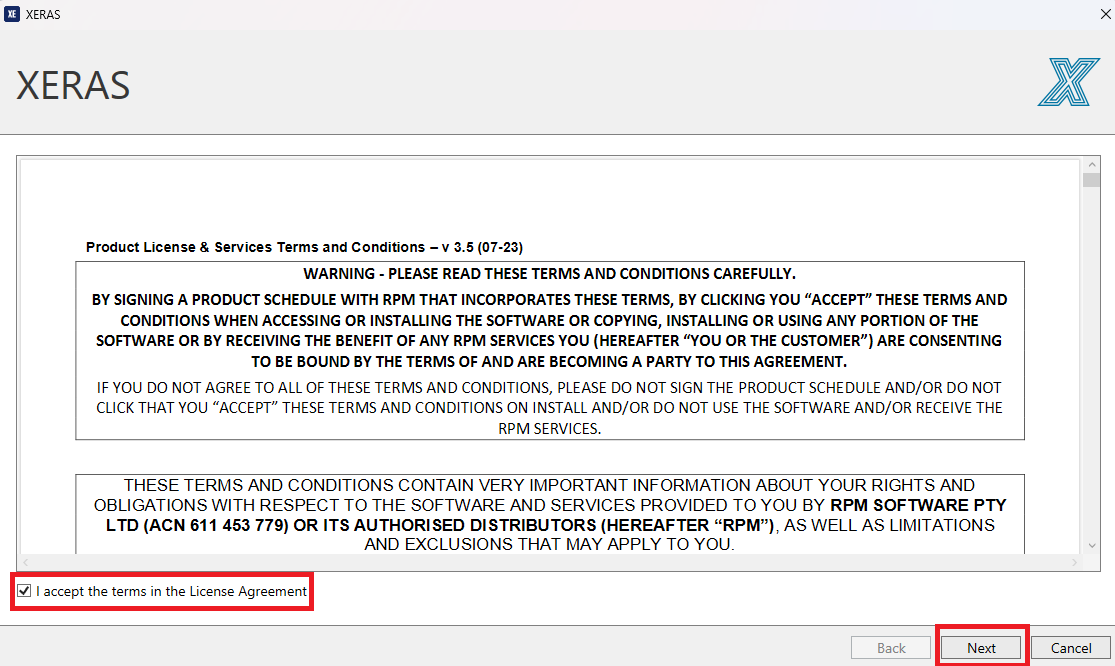This screenshot has height=666, width=1115.
Task: Click the XERAS title text in the header
Action: point(72,86)
